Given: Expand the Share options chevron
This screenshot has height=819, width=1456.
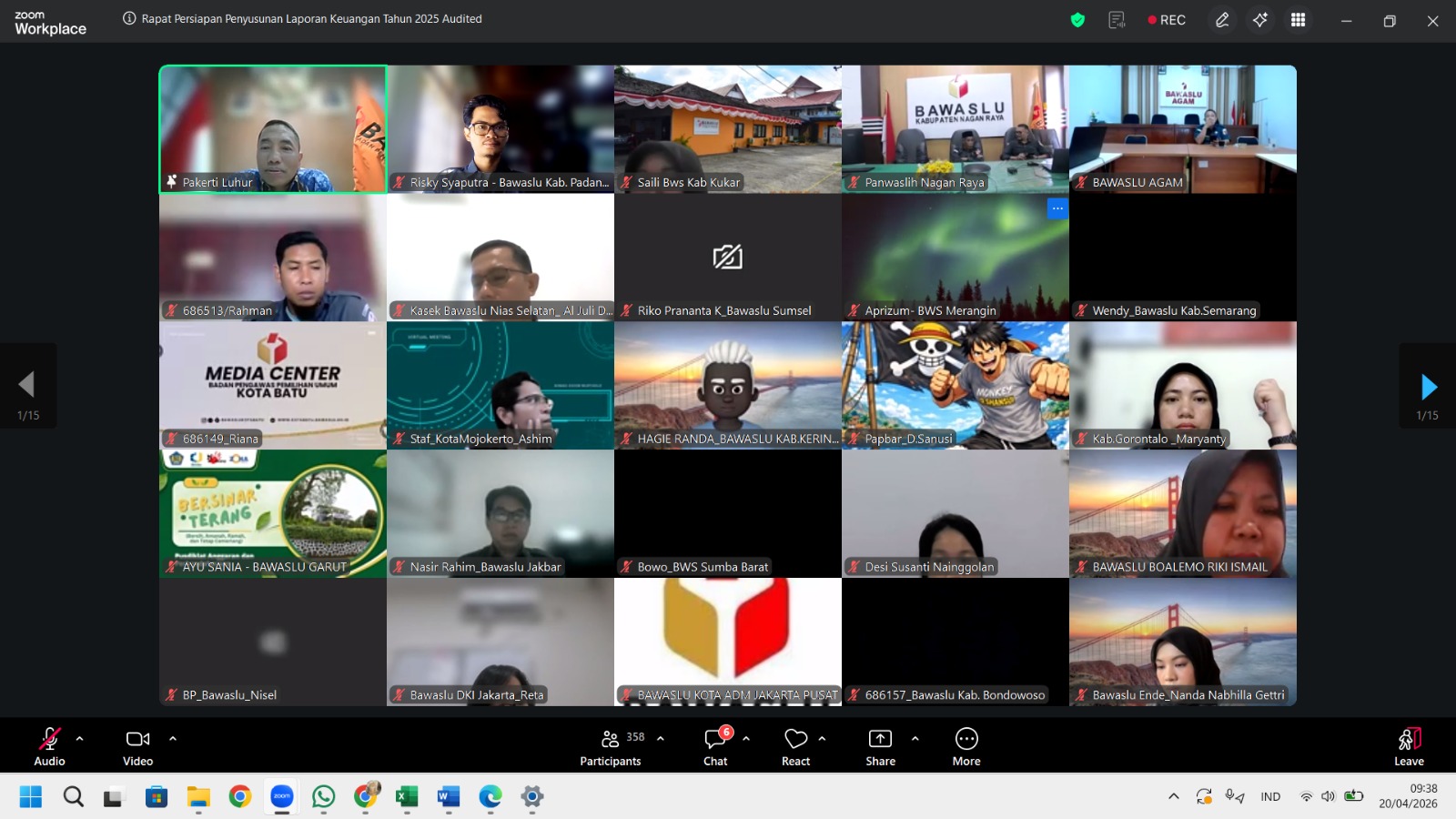Looking at the screenshot, I should (915, 738).
